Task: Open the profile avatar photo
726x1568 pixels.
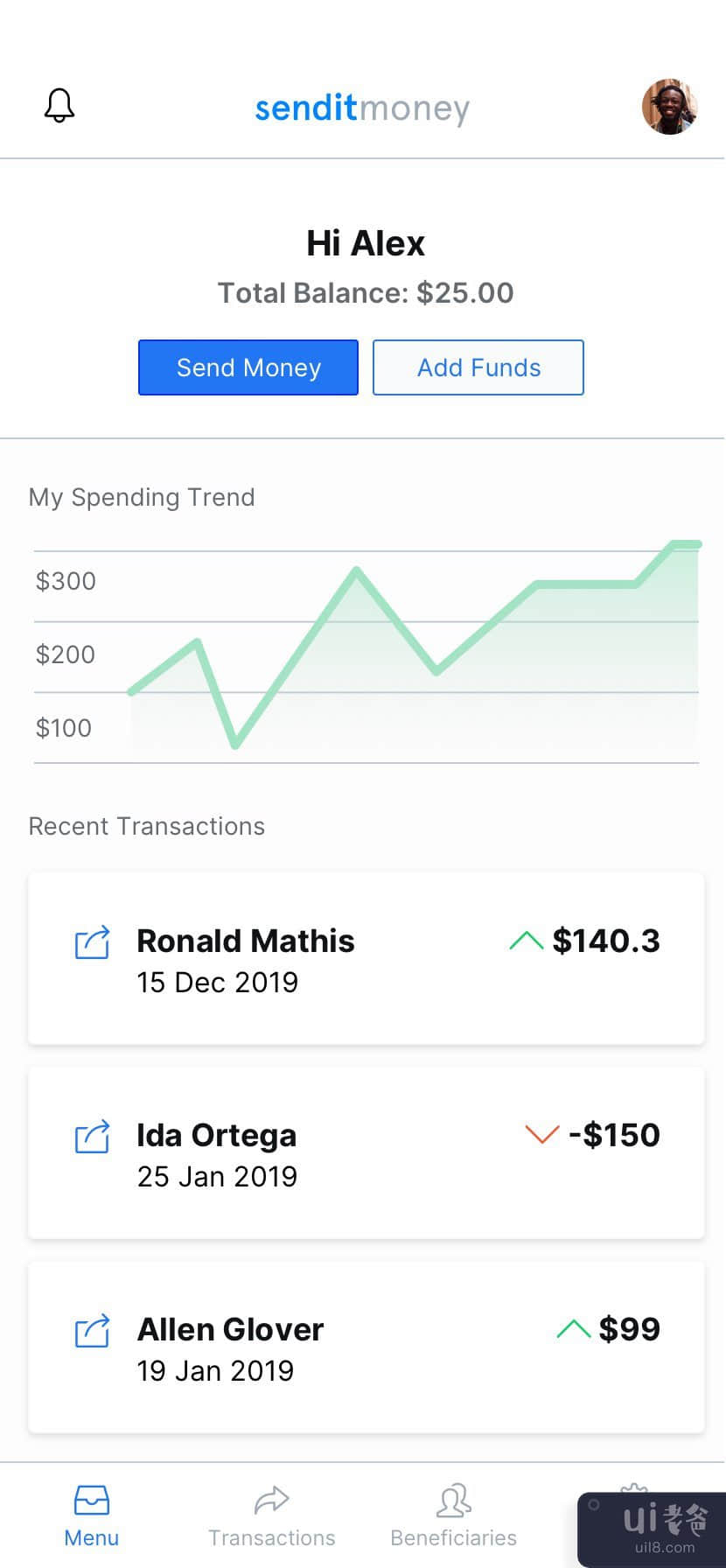Action: [669, 107]
